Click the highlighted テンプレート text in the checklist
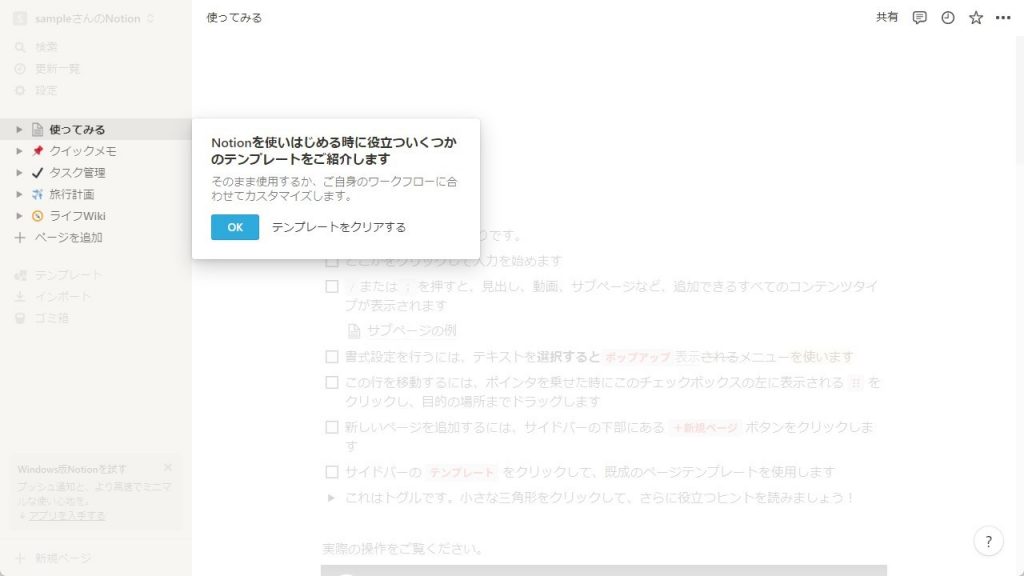 (461, 472)
